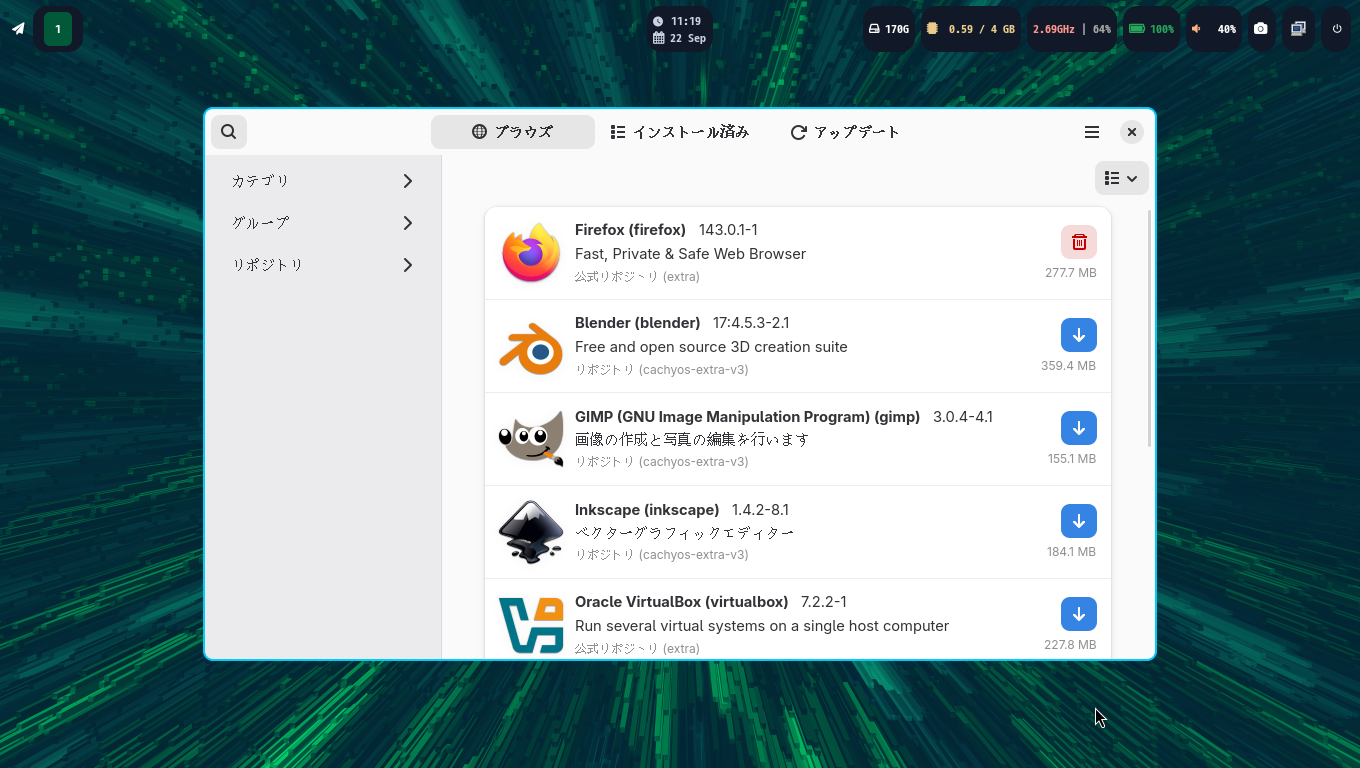Image resolution: width=1360 pixels, height=768 pixels.
Task: Open the hamburger main menu
Action: point(1092,132)
